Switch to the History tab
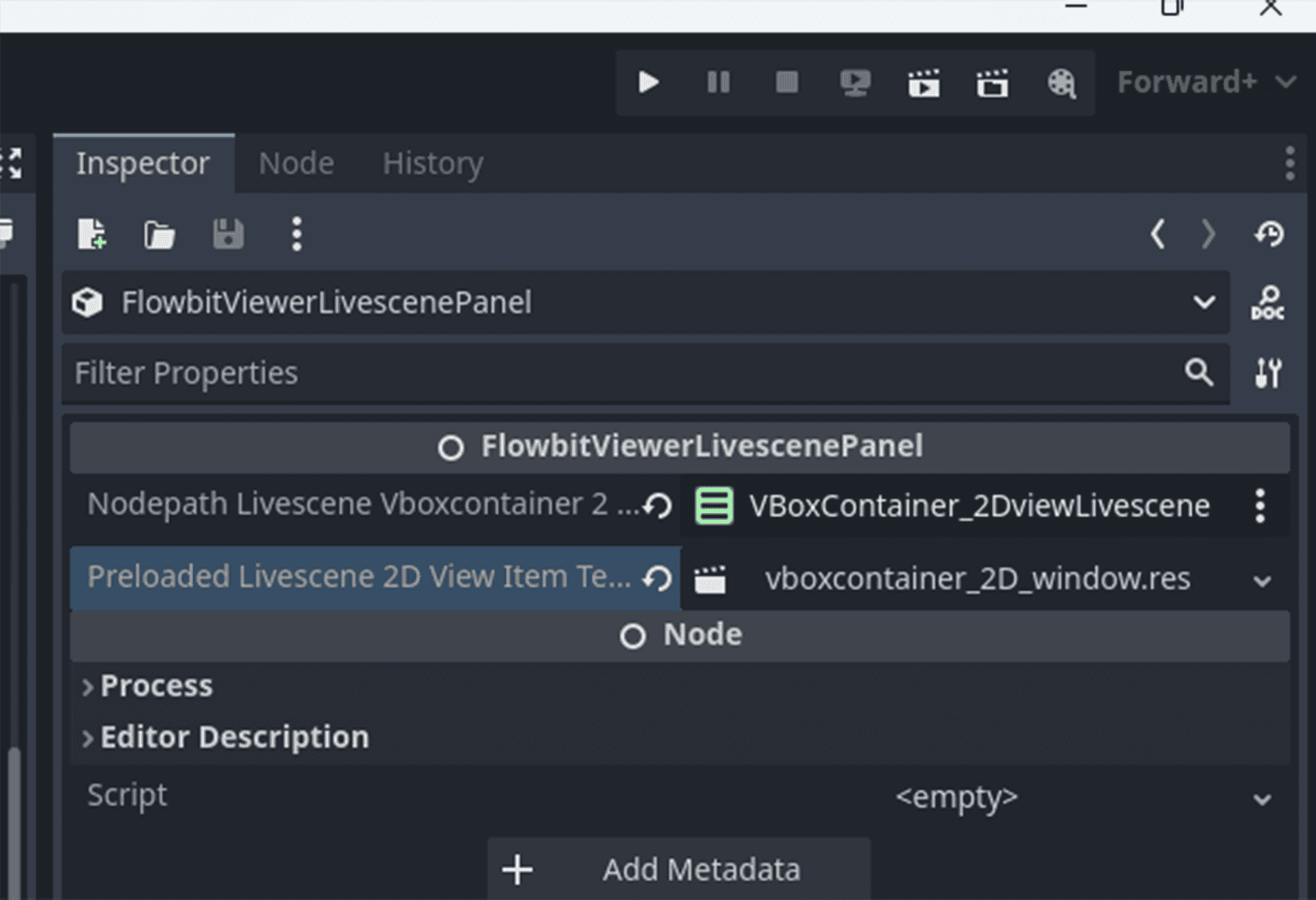Image resolution: width=1316 pixels, height=900 pixels. click(432, 163)
